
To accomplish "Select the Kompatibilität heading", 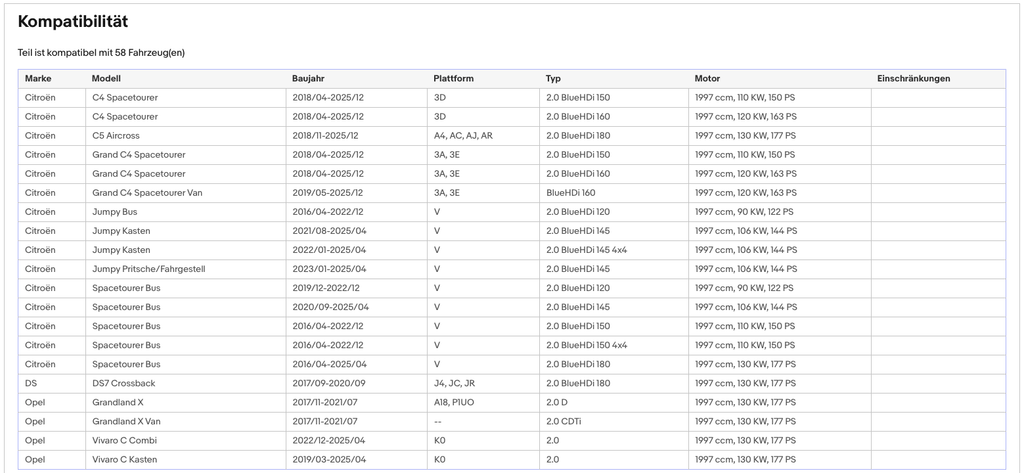I will (x=72, y=22).
